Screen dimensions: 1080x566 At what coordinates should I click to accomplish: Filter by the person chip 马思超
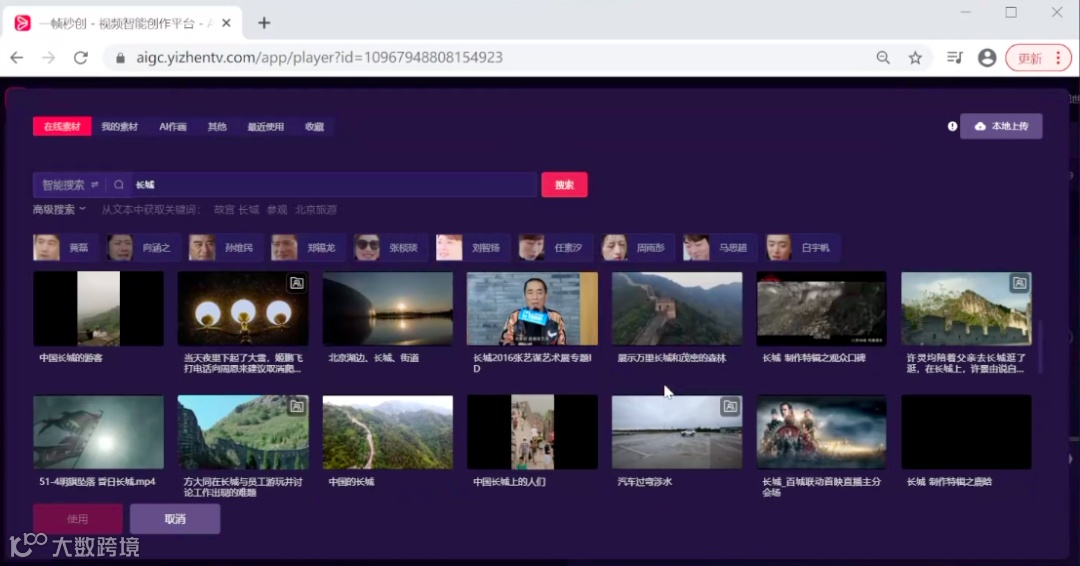pyautogui.click(x=719, y=247)
